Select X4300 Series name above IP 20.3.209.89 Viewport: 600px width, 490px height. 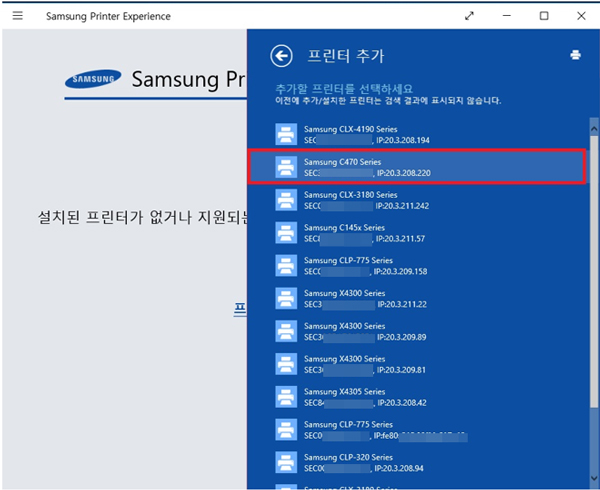click(x=344, y=326)
